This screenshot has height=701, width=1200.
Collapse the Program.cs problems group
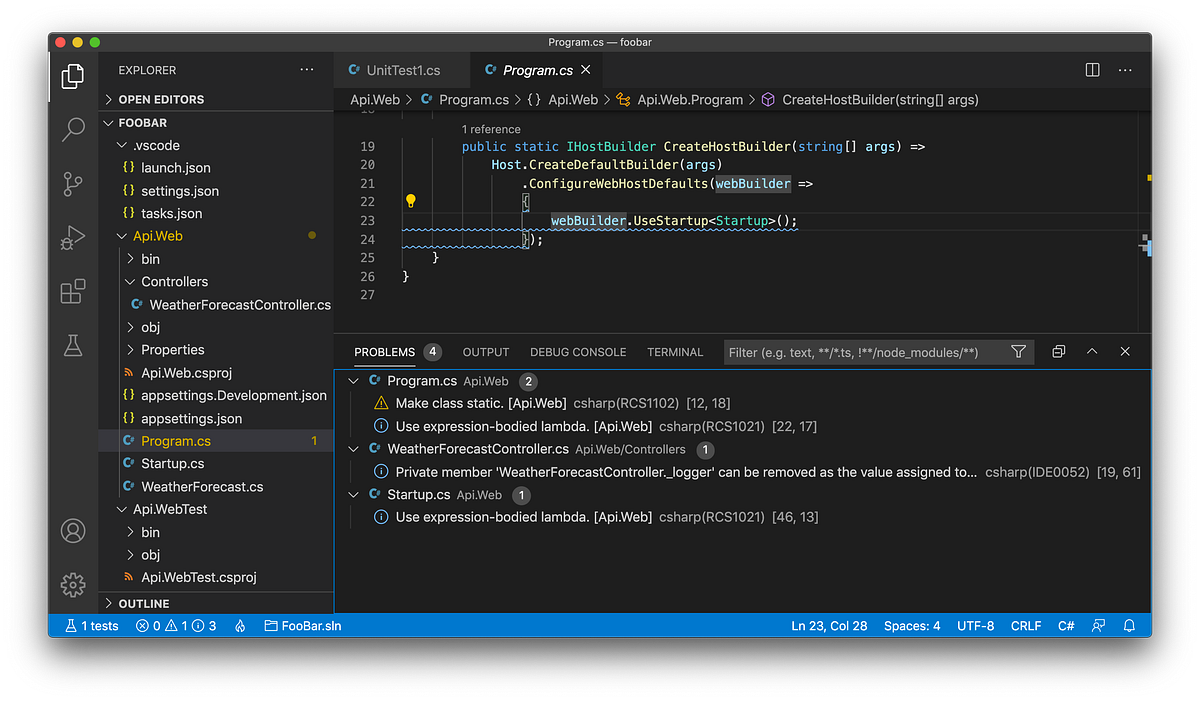[353, 381]
